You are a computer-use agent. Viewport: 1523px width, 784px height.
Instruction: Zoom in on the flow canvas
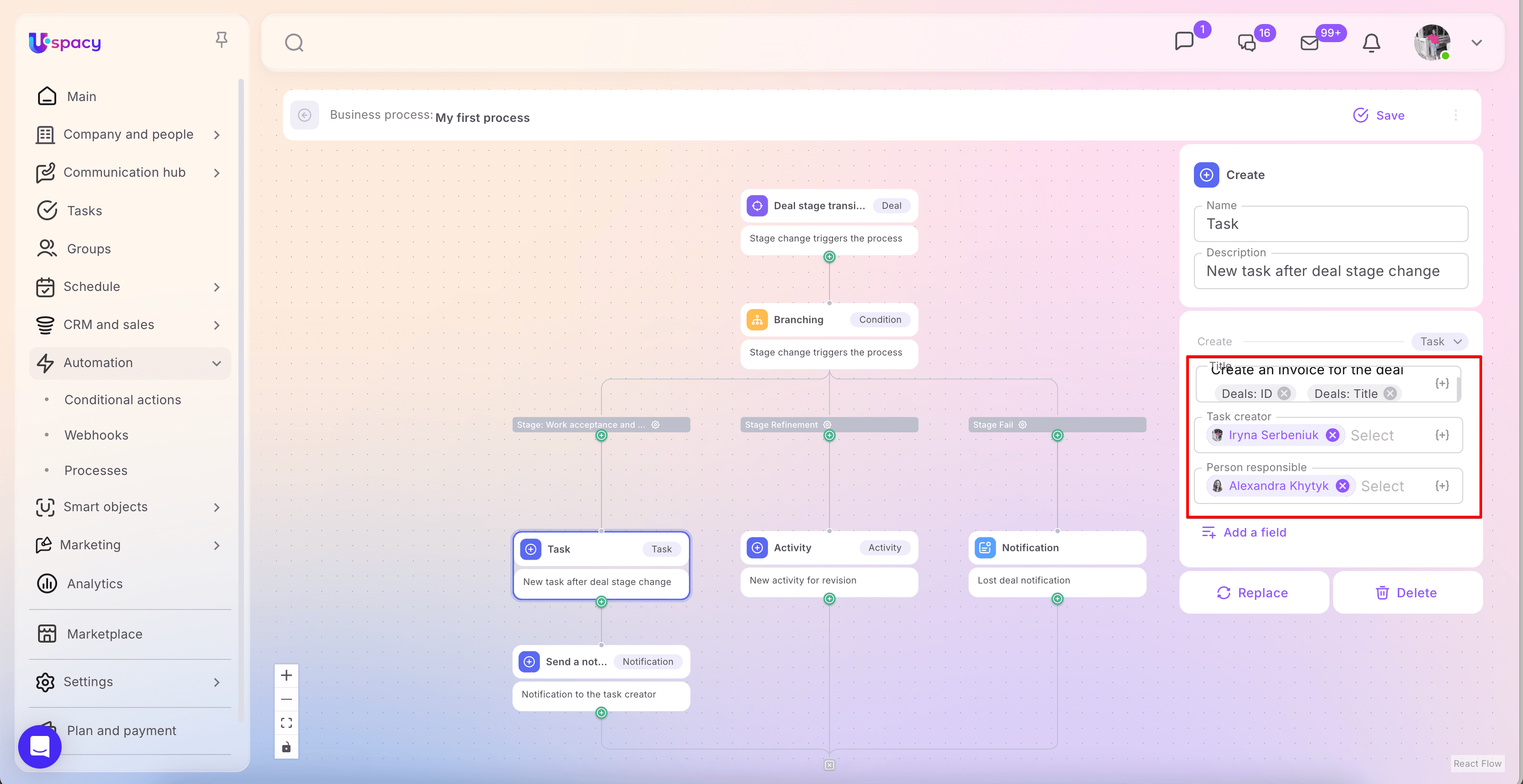click(286, 675)
